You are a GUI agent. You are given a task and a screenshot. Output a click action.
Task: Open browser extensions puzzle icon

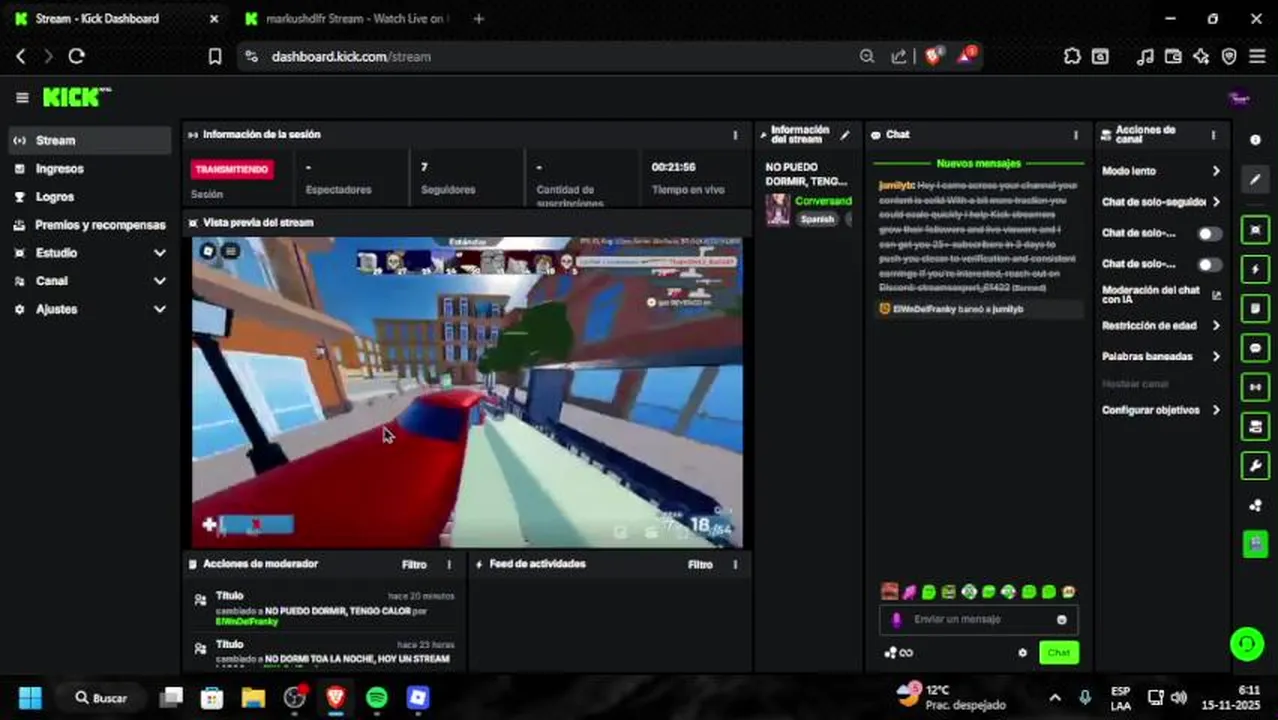click(1072, 57)
